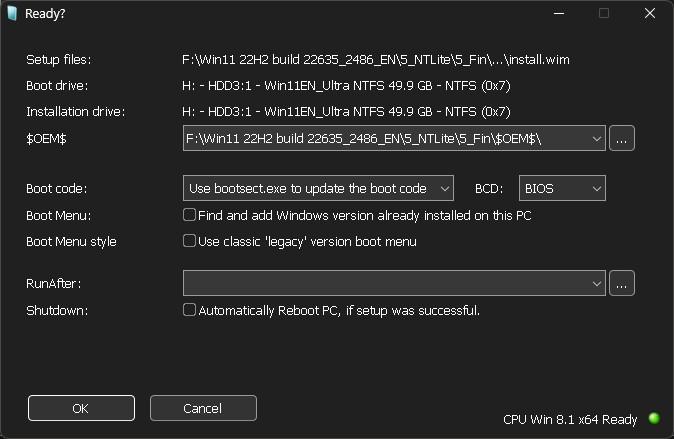Click the green ready status indicator light
Screen dimensions: 674x439
tap(654, 418)
